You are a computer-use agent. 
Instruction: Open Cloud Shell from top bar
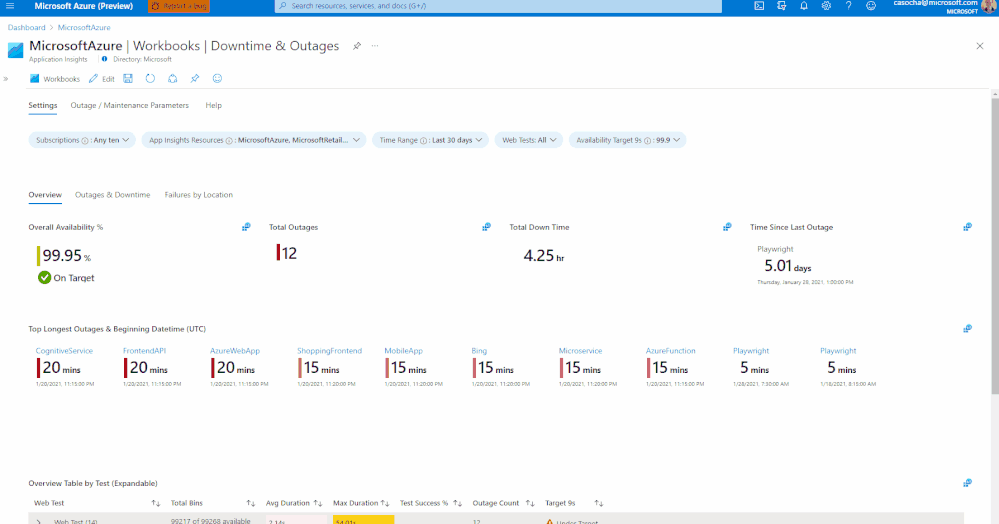759,6
